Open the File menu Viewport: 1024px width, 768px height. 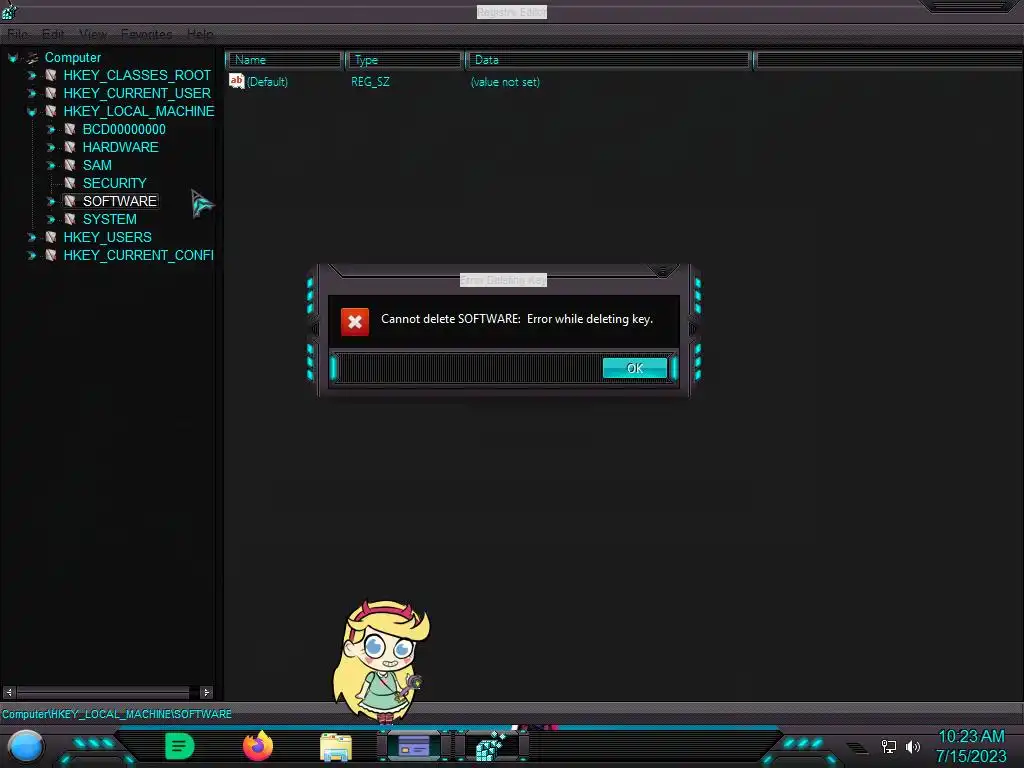[18, 34]
